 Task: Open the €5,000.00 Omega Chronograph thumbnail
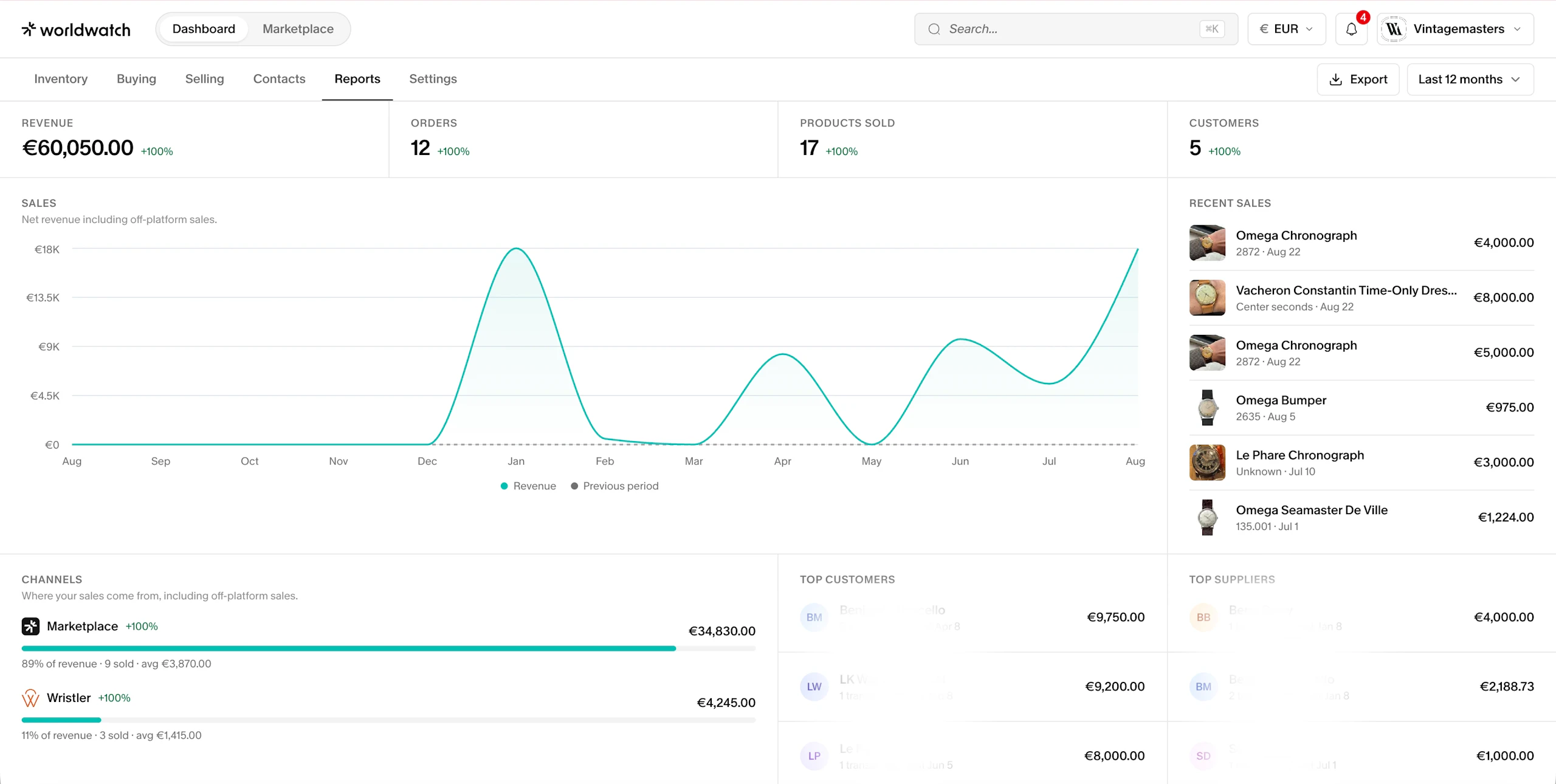[1207, 352]
